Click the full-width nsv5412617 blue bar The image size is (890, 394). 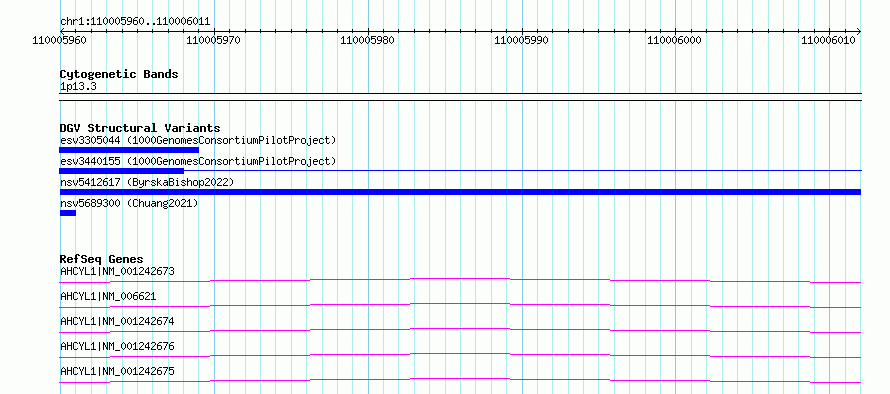pos(460,192)
